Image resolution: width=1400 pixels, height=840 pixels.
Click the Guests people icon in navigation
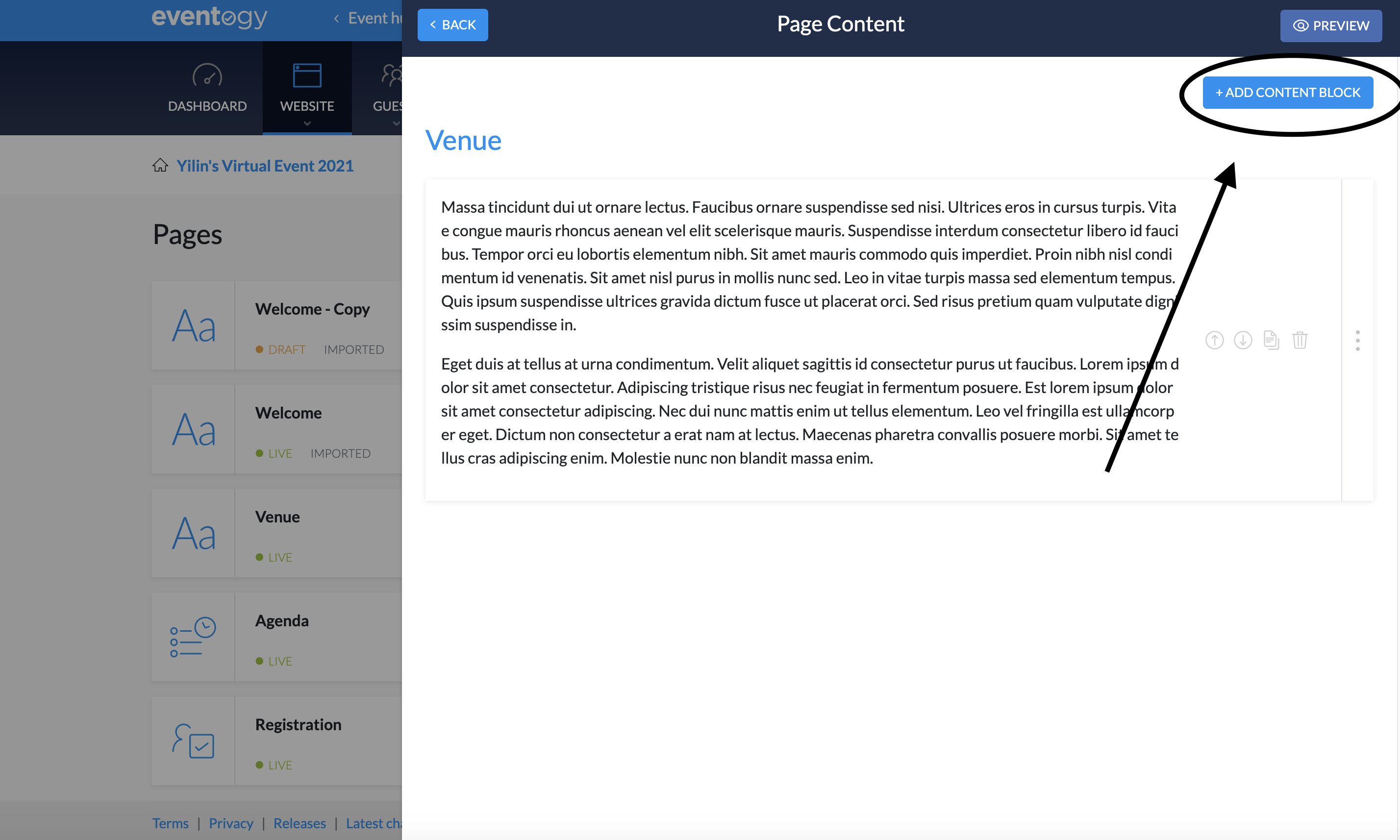[392, 76]
